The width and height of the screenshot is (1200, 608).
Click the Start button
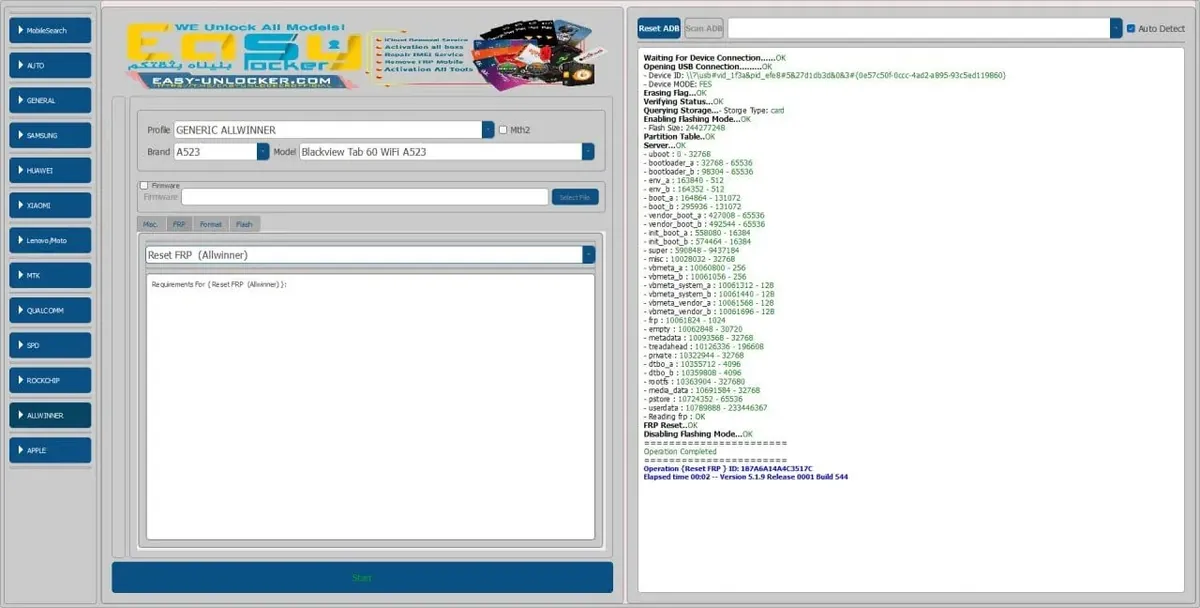(362, 578)
